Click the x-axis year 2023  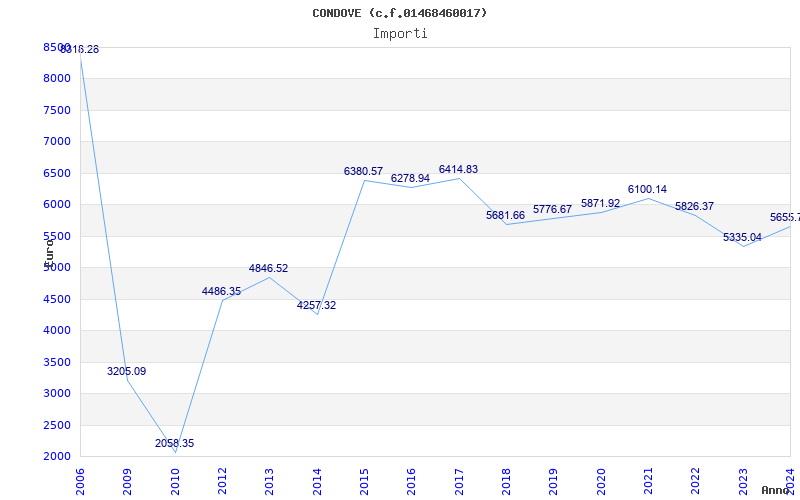tap(743, 482)
